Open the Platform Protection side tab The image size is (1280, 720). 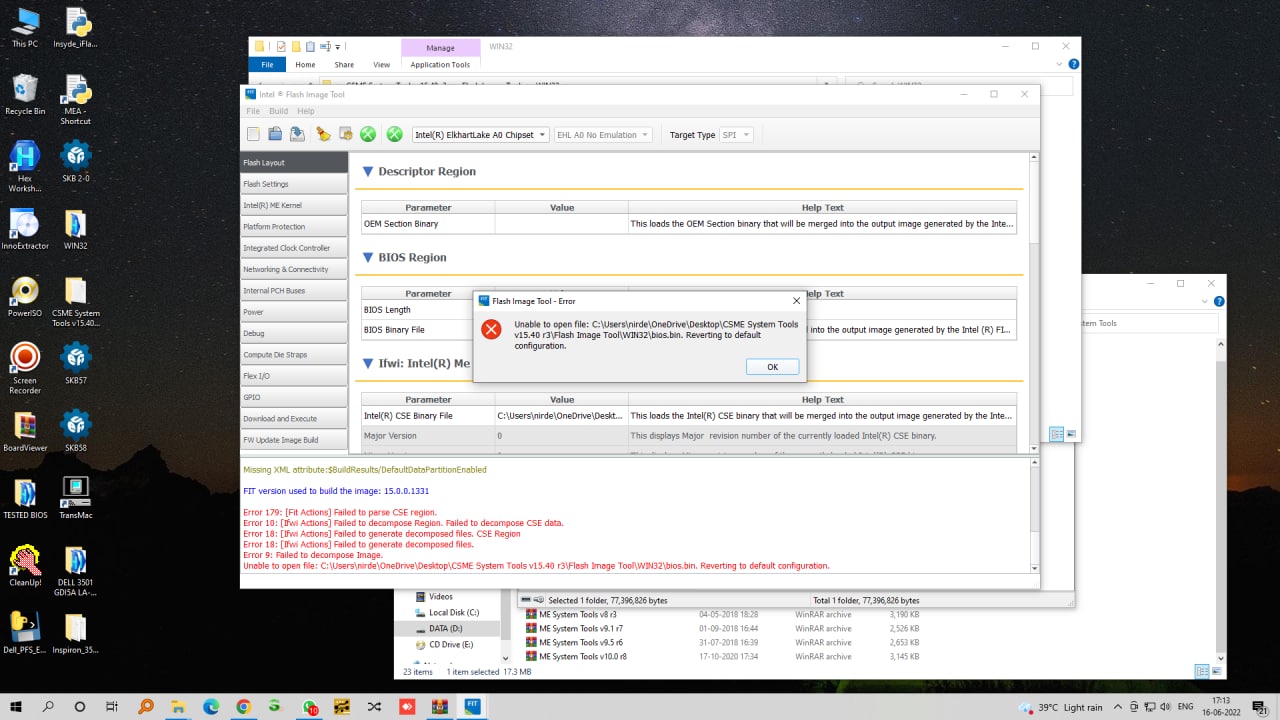[294, 227]
